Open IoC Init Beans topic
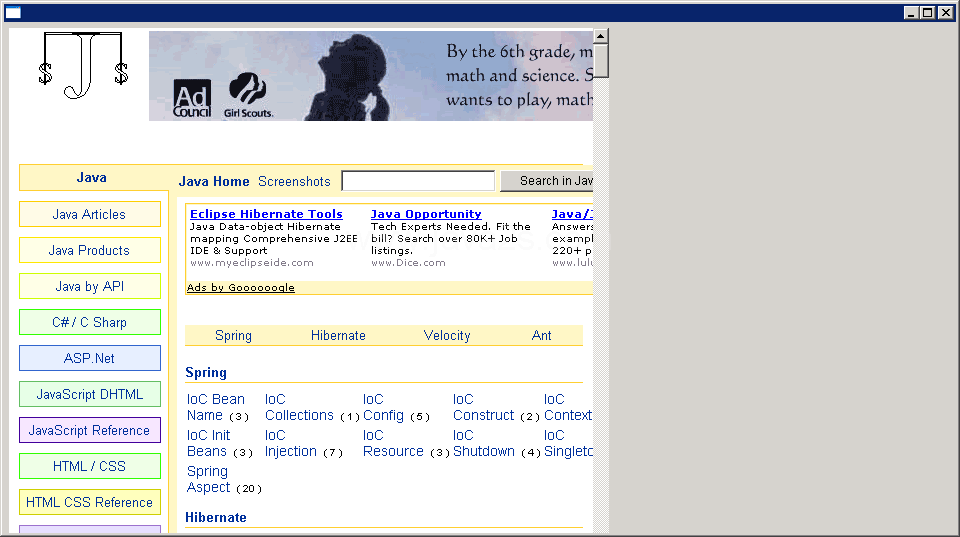The height and width of the screenshot is (537, 960). pyautogui.click(x=209, y=443)
